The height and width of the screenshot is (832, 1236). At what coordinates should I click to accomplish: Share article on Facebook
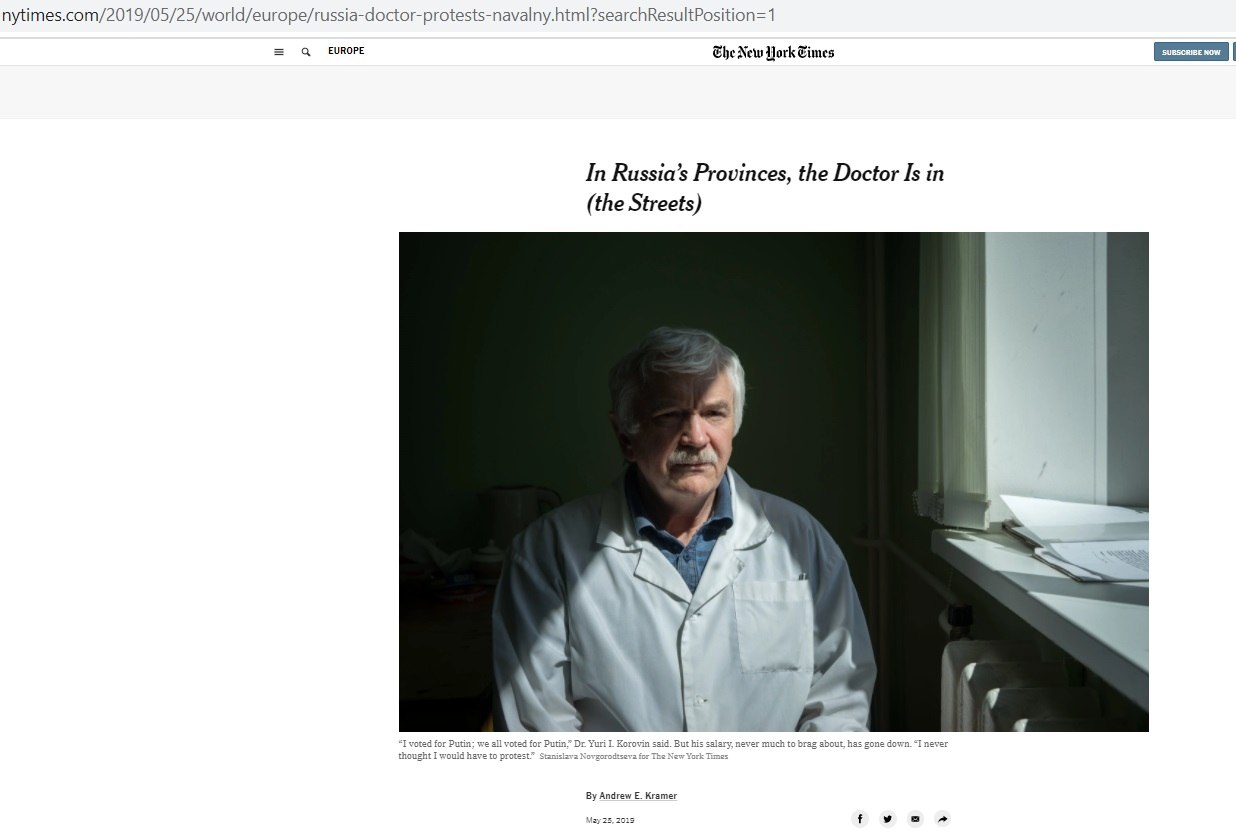click(x=860, y=819)
